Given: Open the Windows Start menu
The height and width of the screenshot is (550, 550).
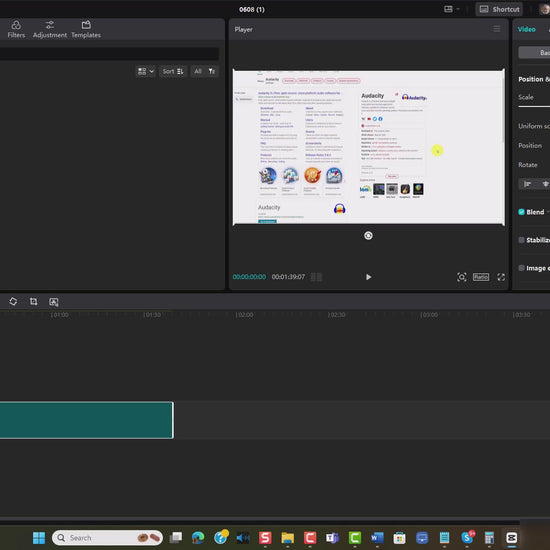Looking at the screenshot, I should [x=39, y=538].
